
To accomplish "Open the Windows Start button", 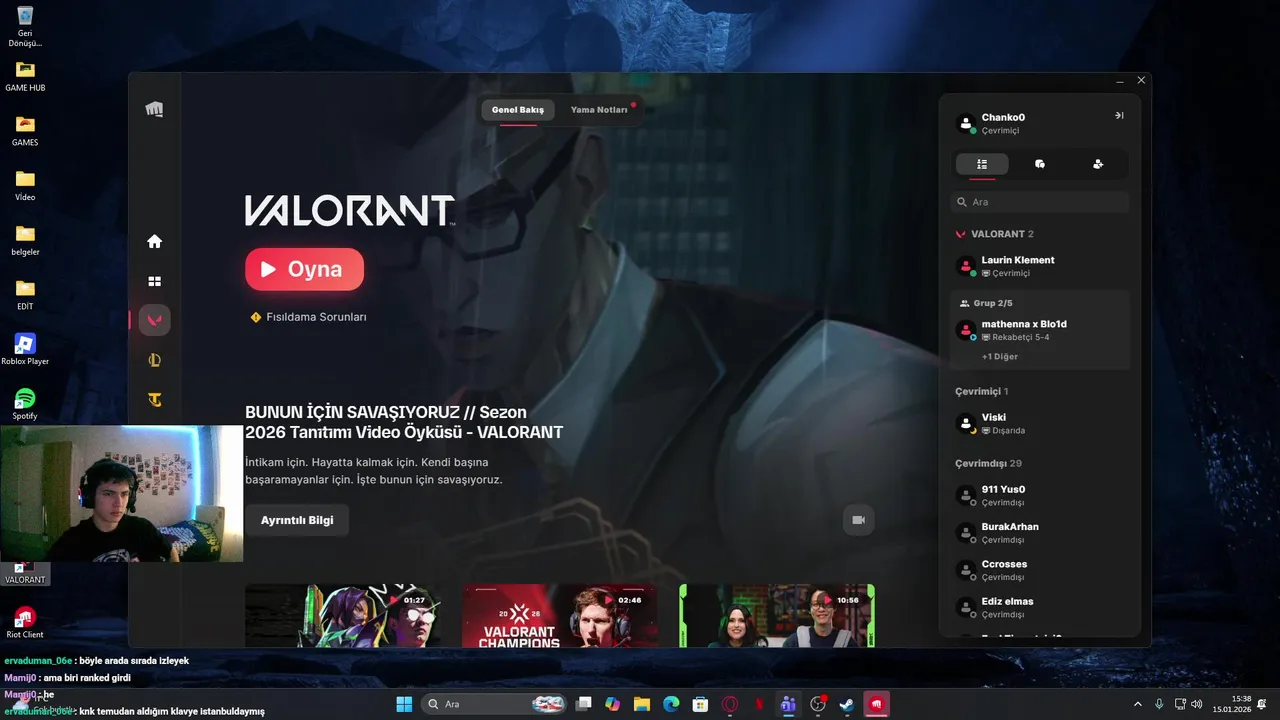I will pos(404,704).
